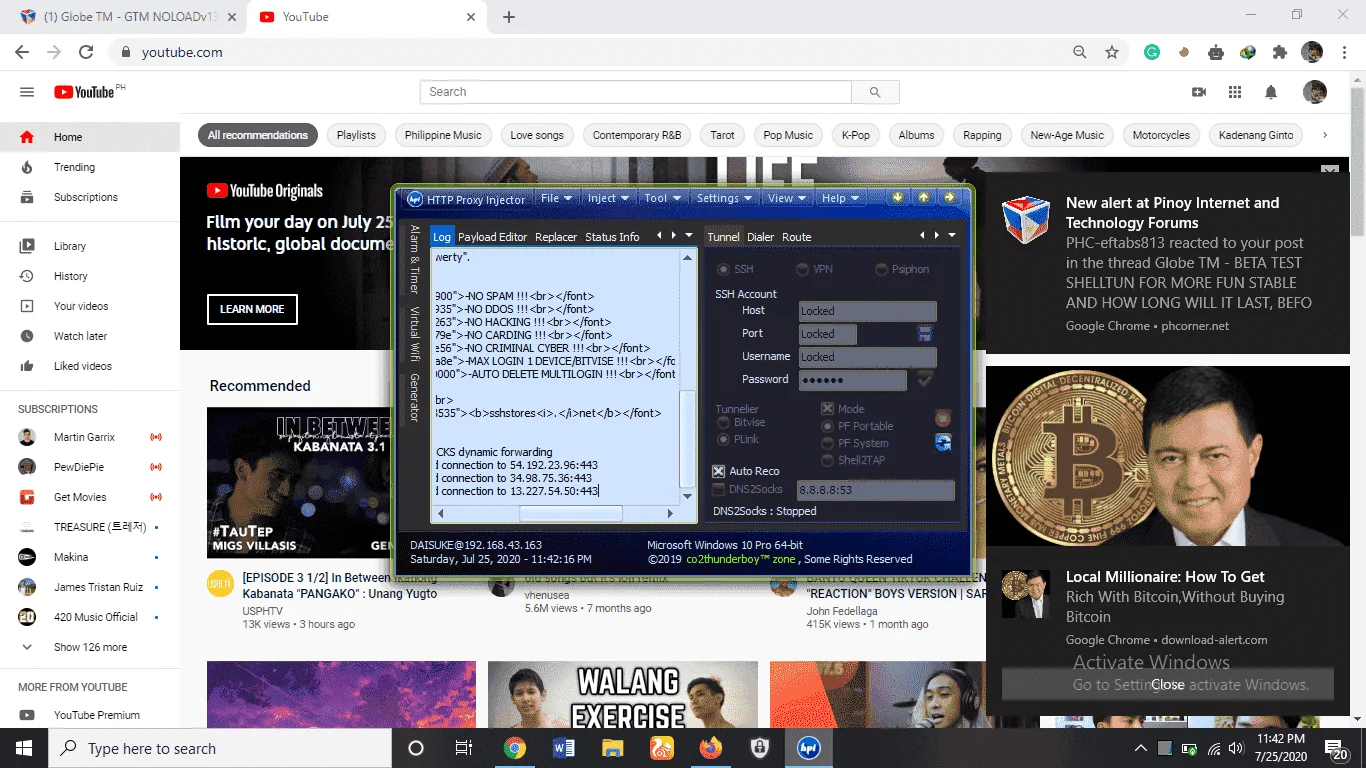Enable the DNS2Socks checkbox

(718, 490)
